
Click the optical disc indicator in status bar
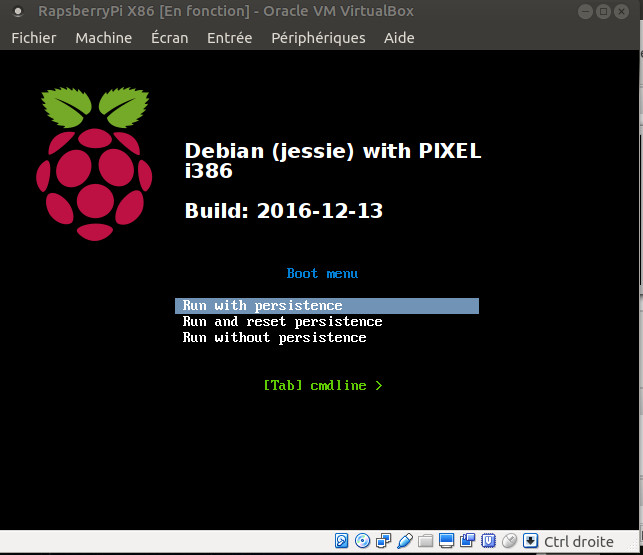click(x=363, y=541)
